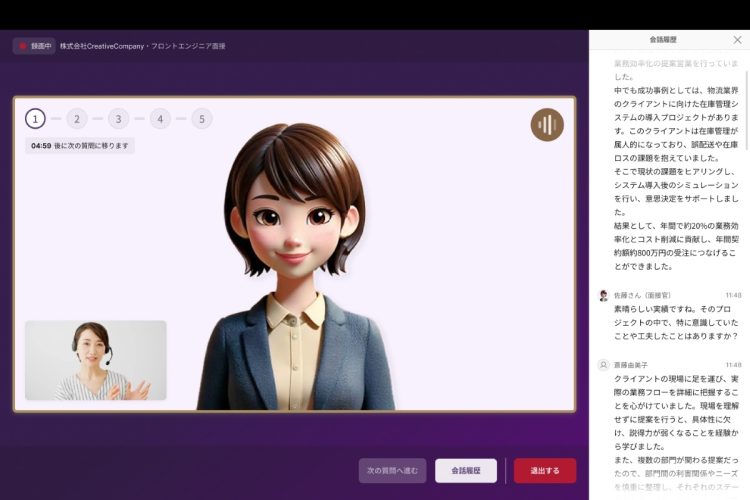This screenshot has height=500, width=750.
Task: Click the 11:48 timestamp beside 佐藤さん
Action: tap(733, 295)
